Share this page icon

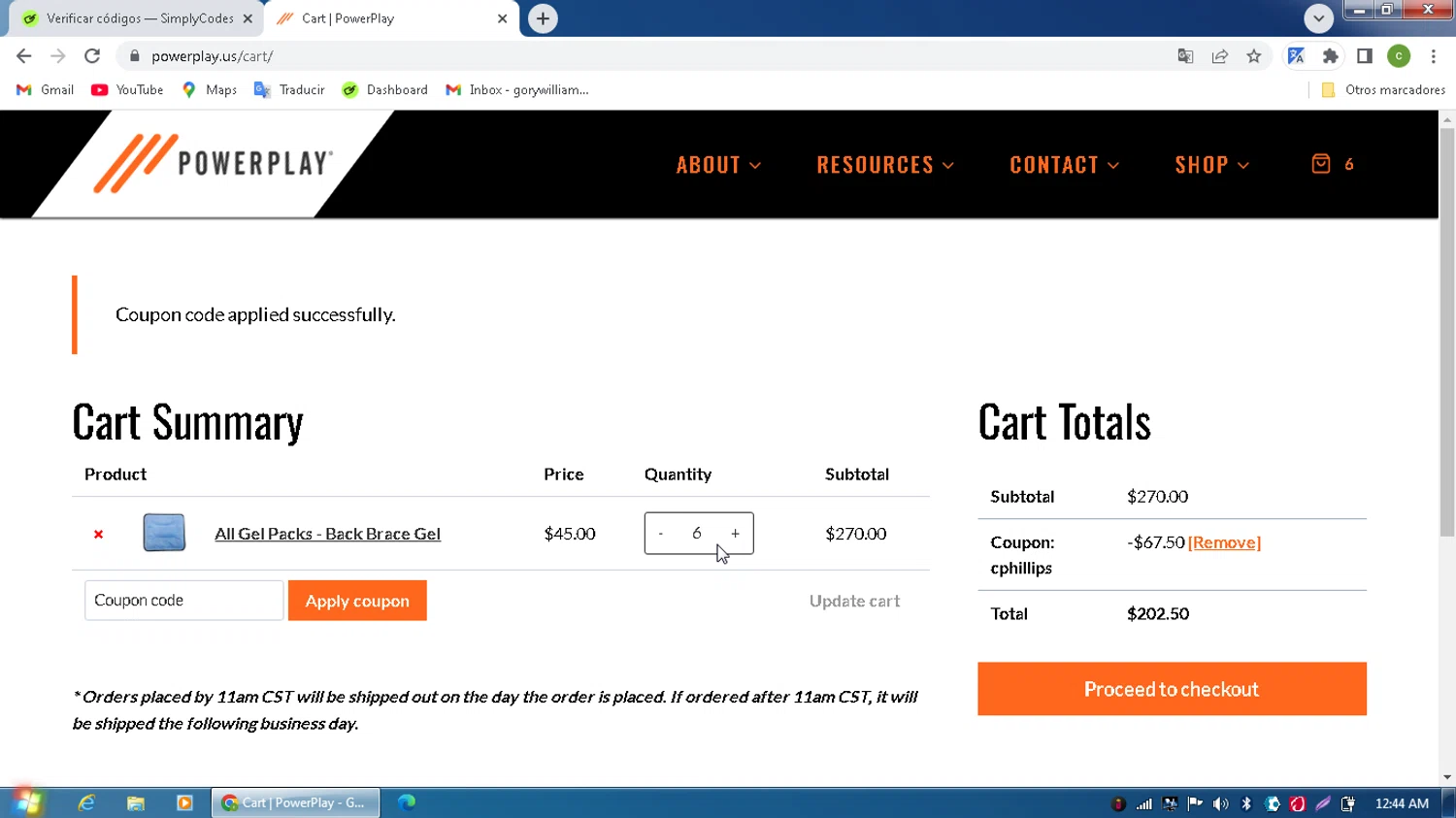pos(1220,56)
